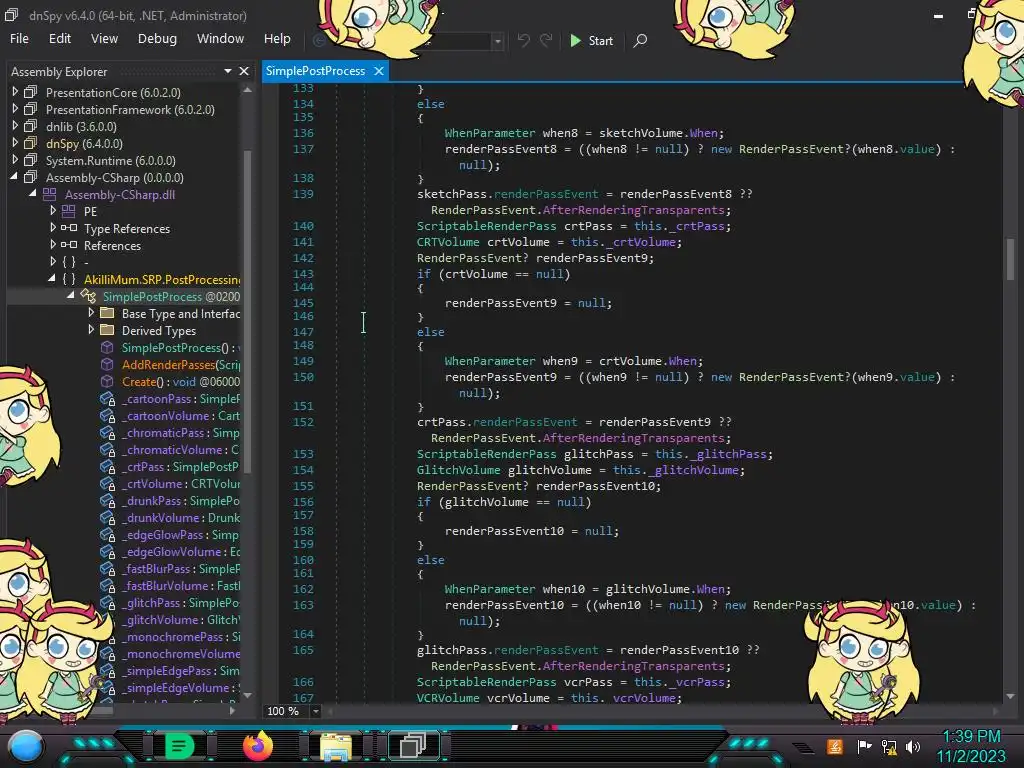Click AddRenderPasses method icon
Screen dimensions: 1024x768
click(x=107, y=364)
